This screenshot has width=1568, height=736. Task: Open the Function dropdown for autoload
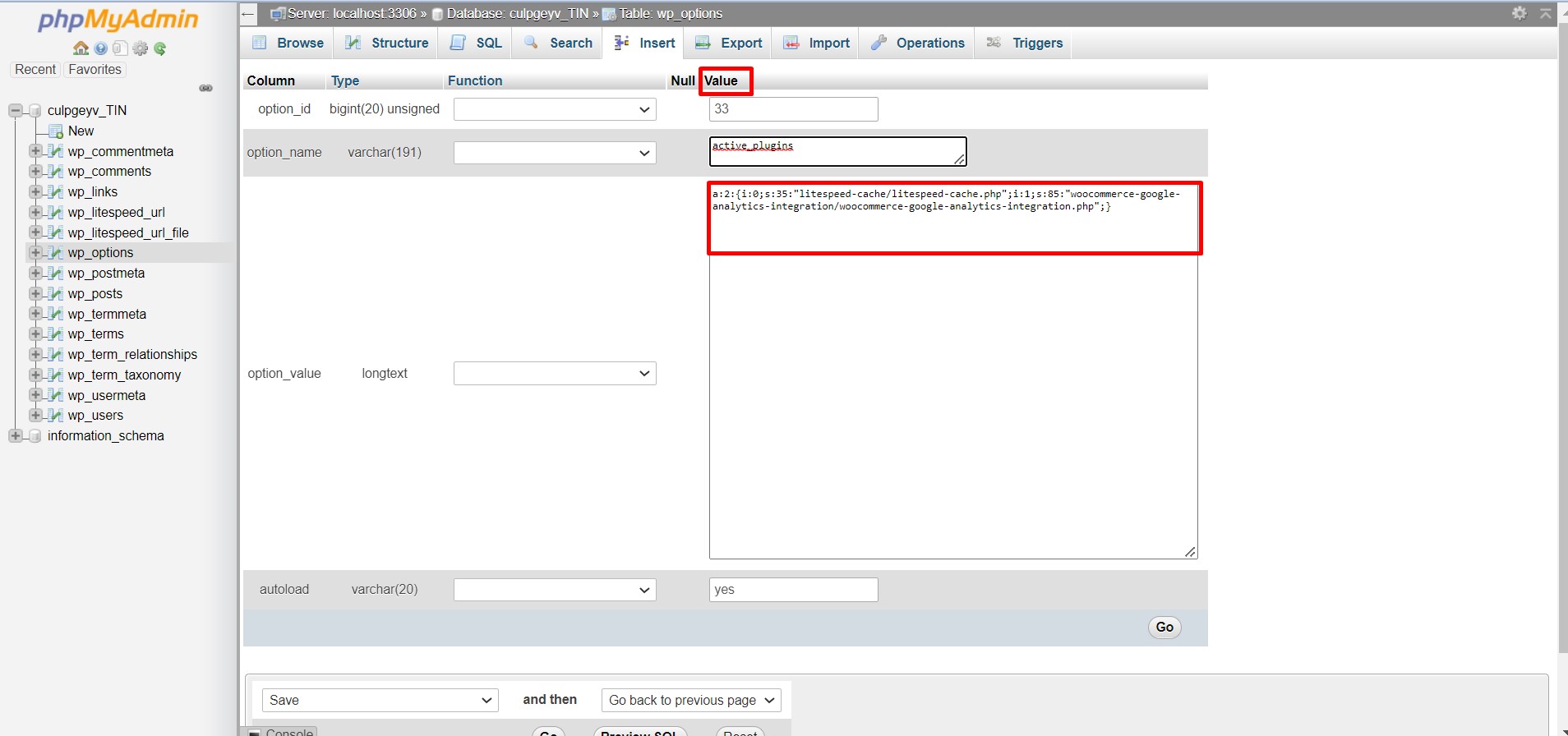pos(555,590)
